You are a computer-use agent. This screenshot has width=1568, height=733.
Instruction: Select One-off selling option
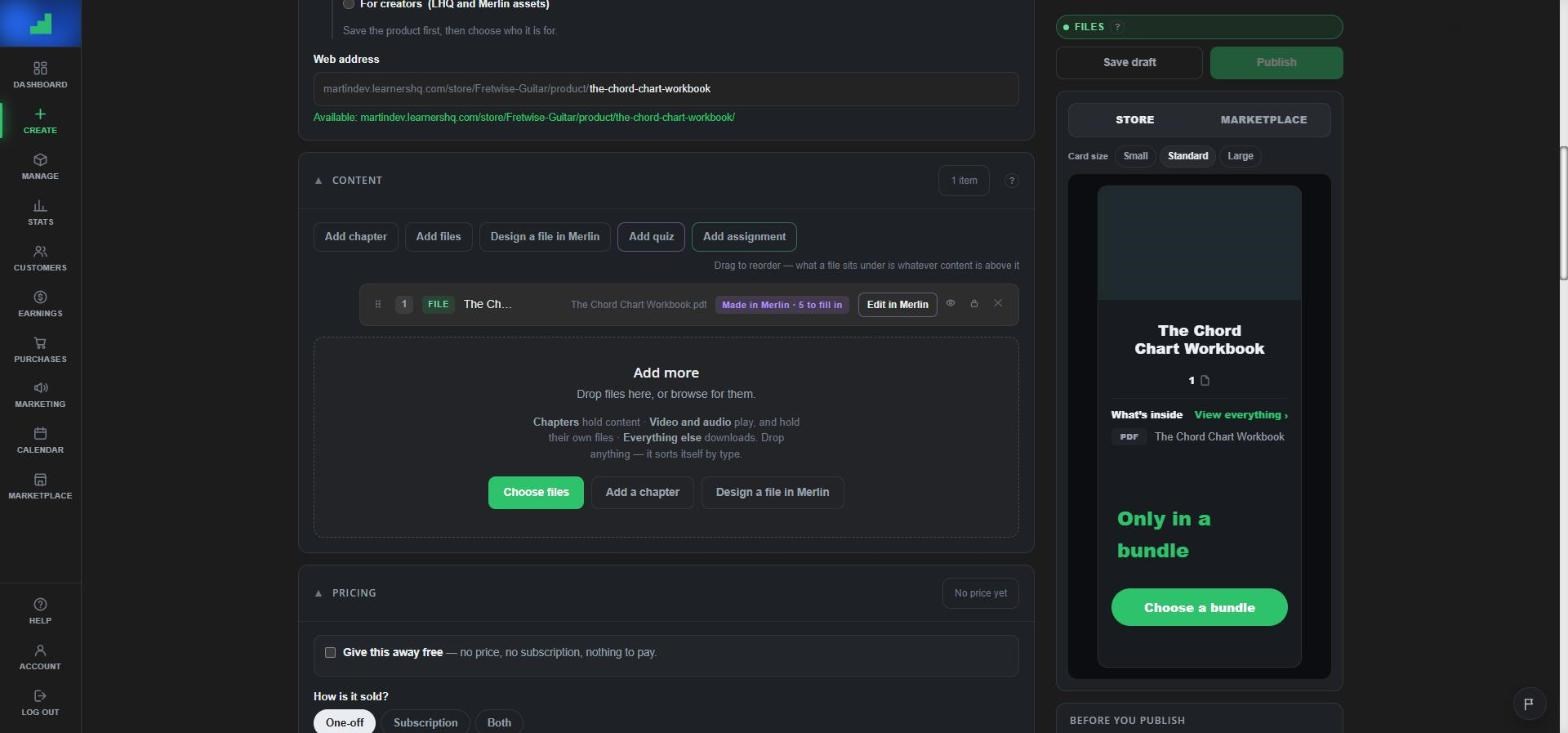click(344, 722)
